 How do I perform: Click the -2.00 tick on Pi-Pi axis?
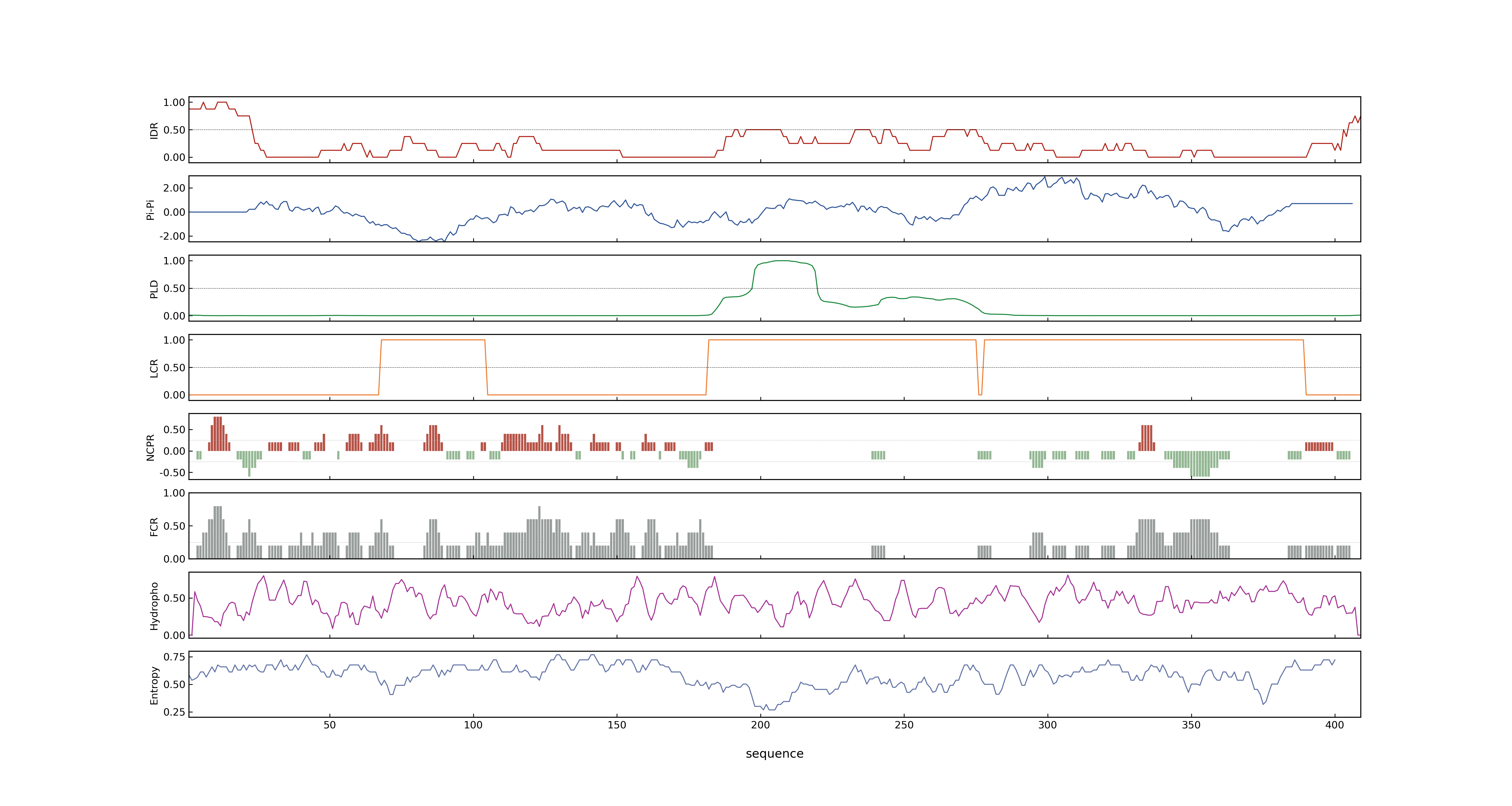point(172,237)
